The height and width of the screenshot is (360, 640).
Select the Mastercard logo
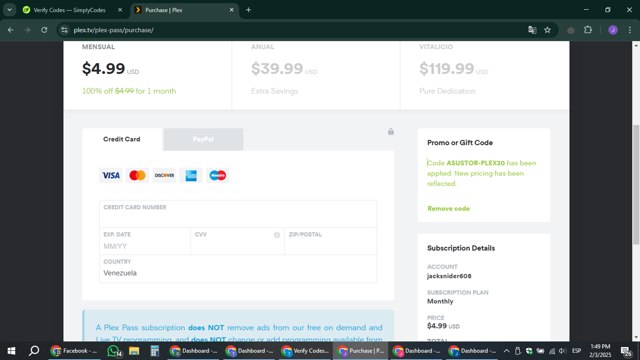[137, 175]
